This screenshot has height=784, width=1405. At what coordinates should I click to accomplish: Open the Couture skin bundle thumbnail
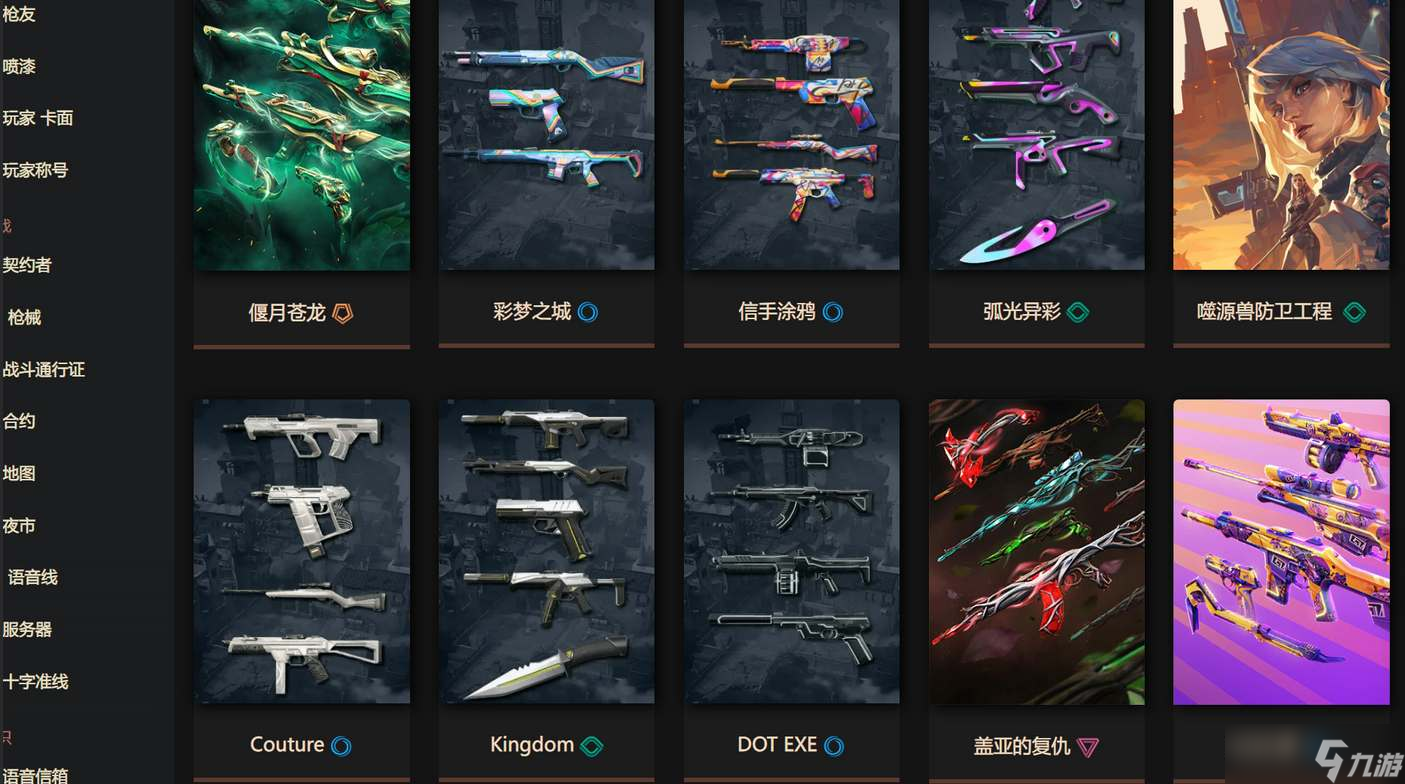click(x=302, y=552)
